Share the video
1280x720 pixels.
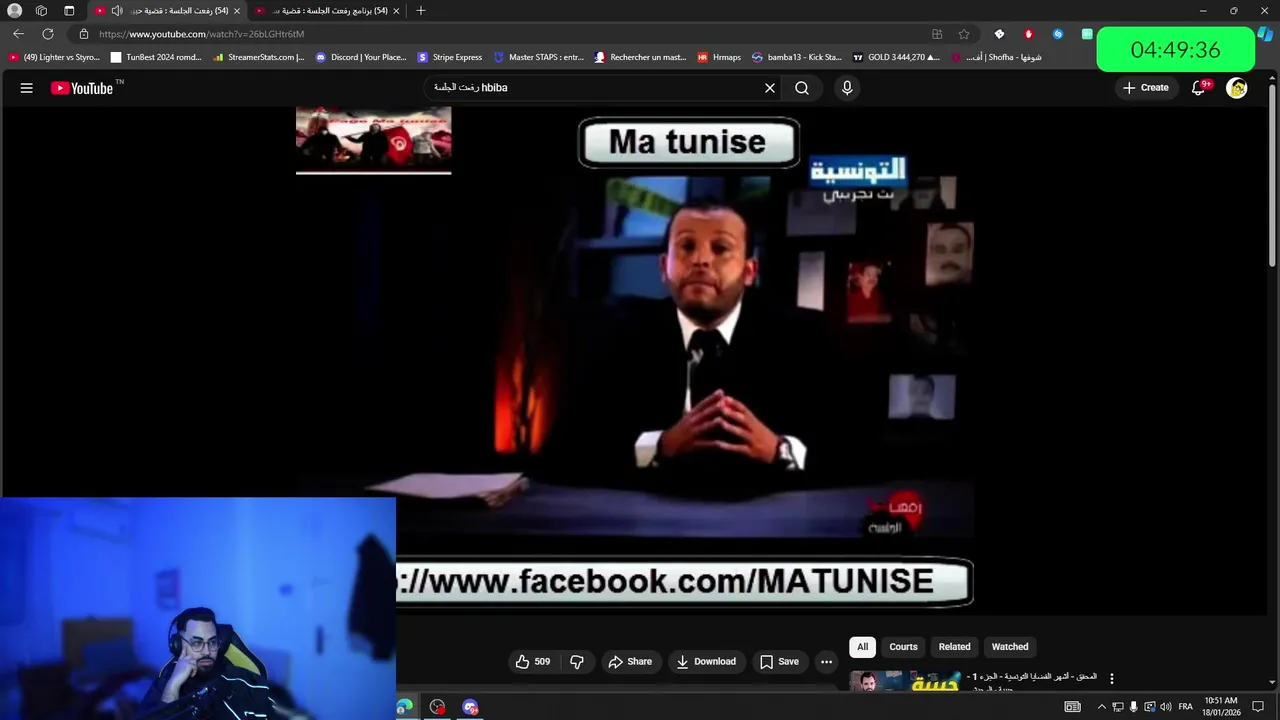tap(630, 661)
